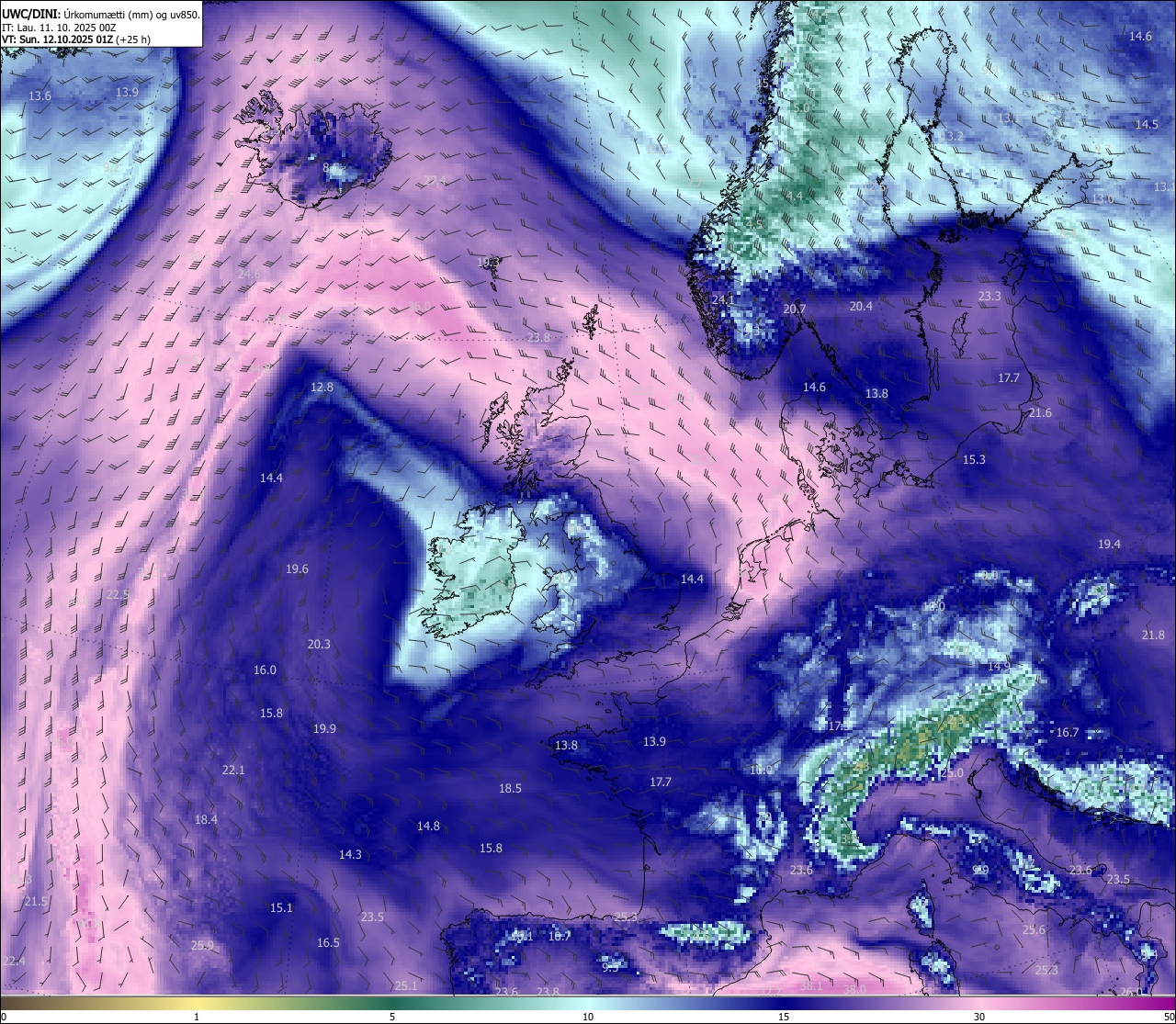This screenshot has height=1024, width=1176.
Task: Click the 12.8 value label
Action: coord(322,388)
